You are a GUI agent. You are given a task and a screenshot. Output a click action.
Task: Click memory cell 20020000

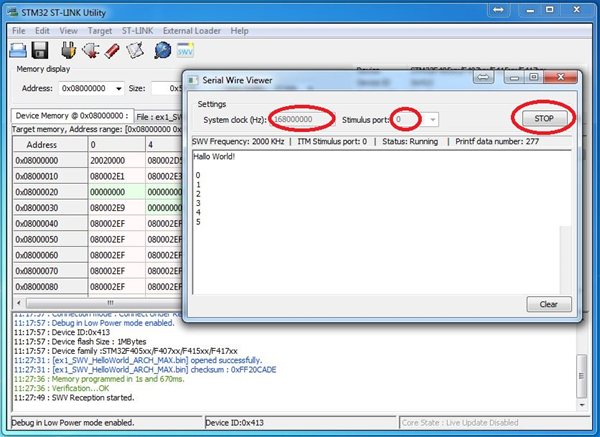coord(117,160)
